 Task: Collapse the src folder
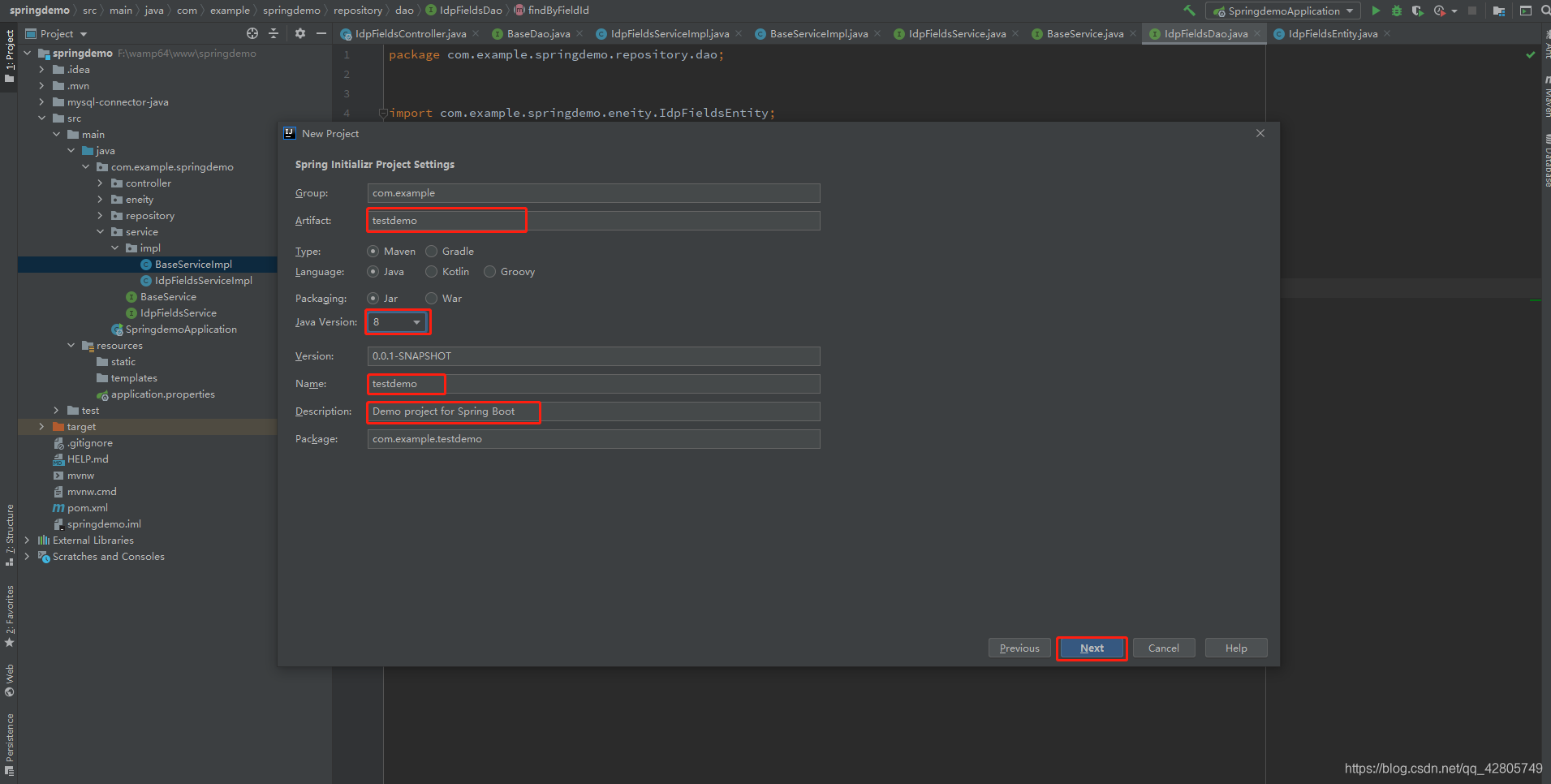41,118
